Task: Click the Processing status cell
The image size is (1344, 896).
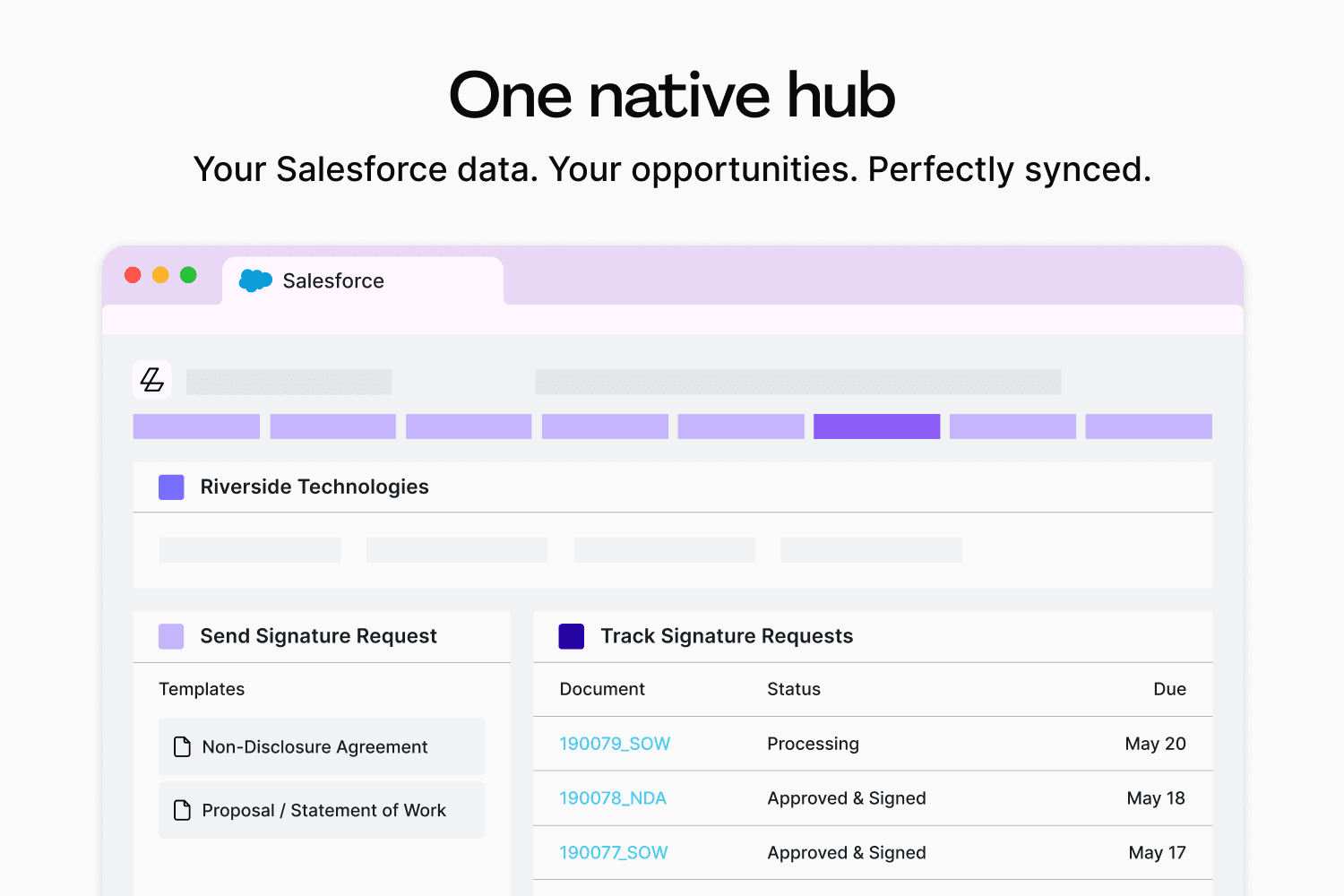Action: click(x=813, y=744)
